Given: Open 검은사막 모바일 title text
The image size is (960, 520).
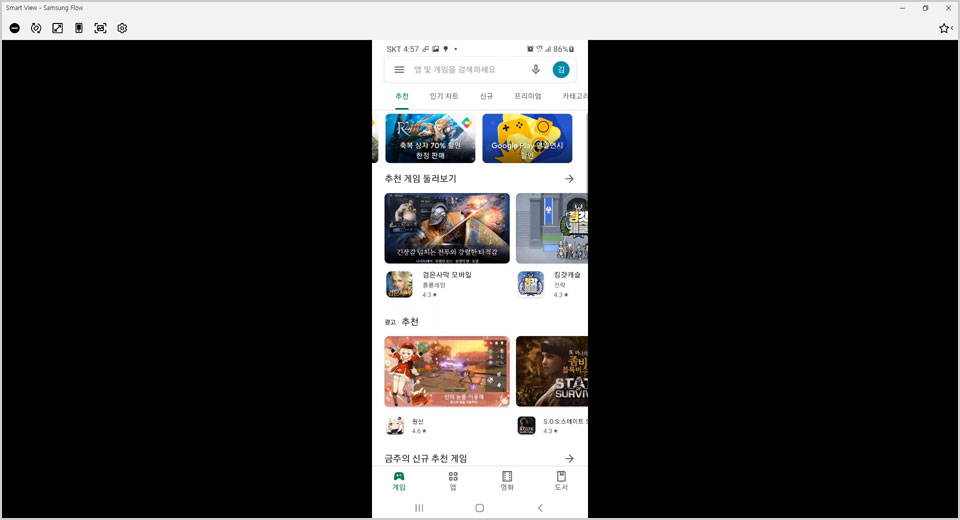Looking at the screenshot, I should coord(447,275).
